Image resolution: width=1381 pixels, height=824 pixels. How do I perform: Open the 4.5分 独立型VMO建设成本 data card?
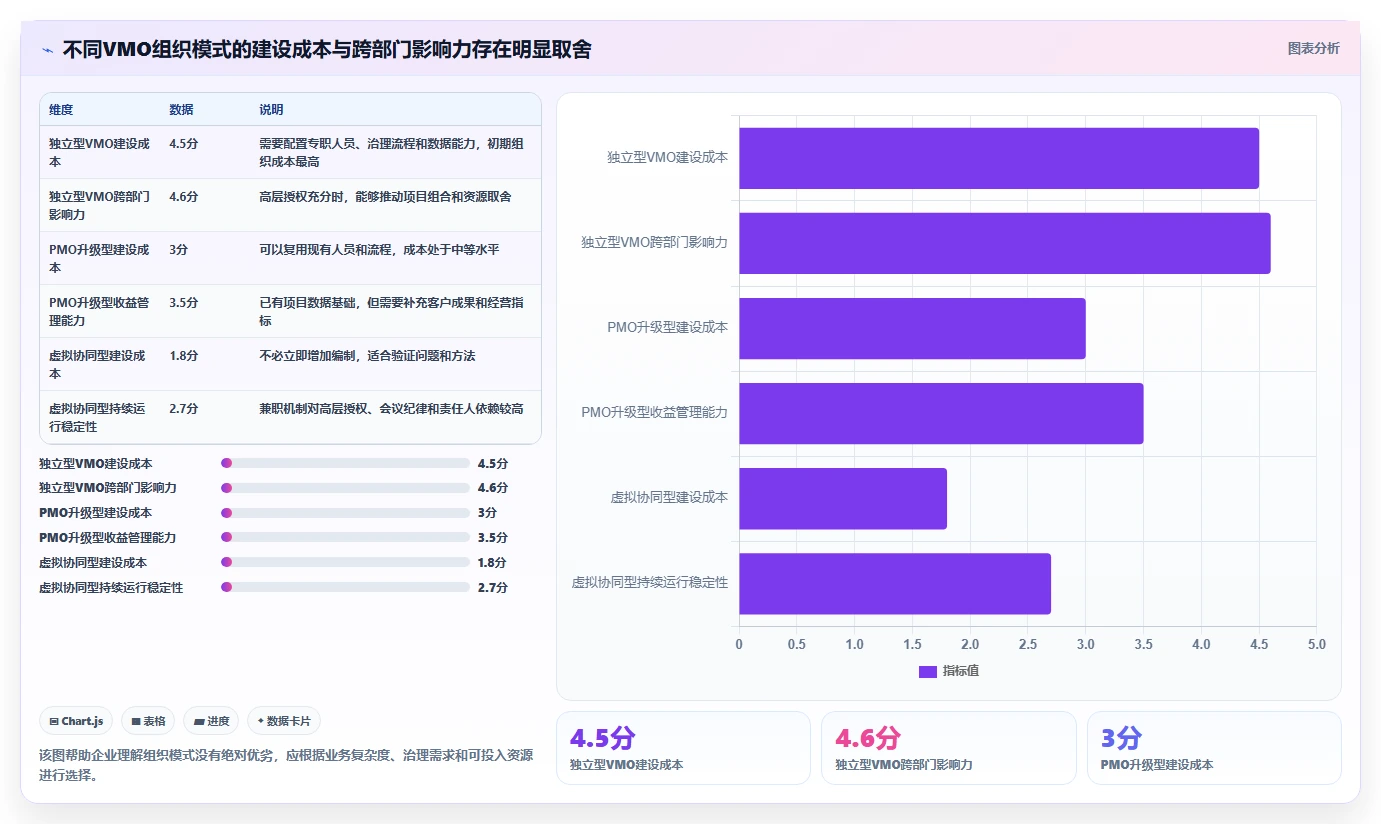tap(683, 748)
